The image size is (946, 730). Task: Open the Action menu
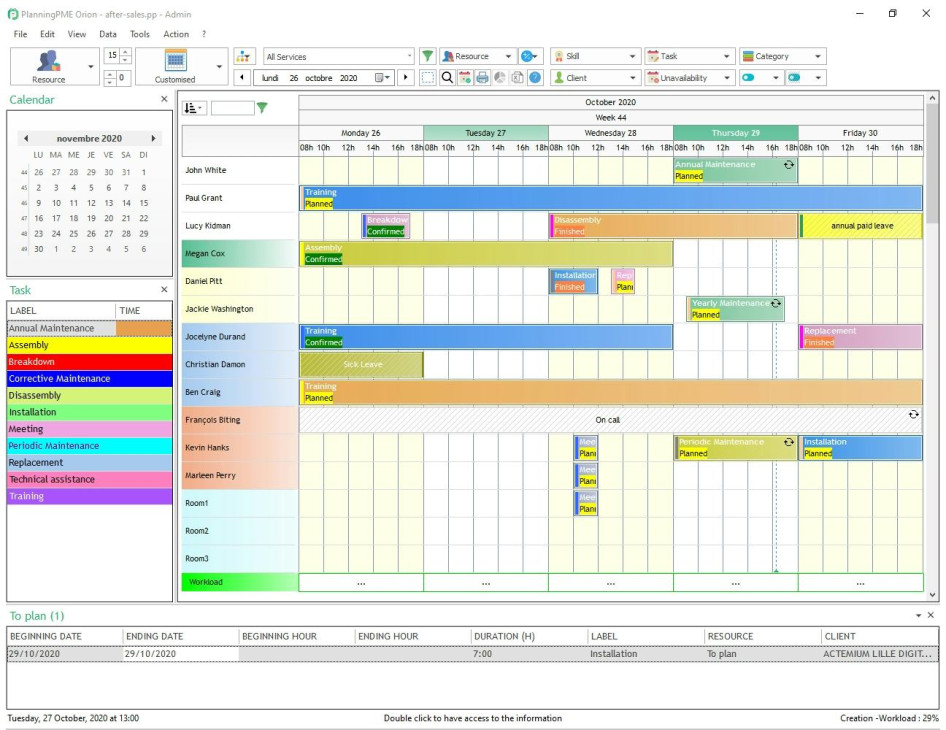point(176,33)
